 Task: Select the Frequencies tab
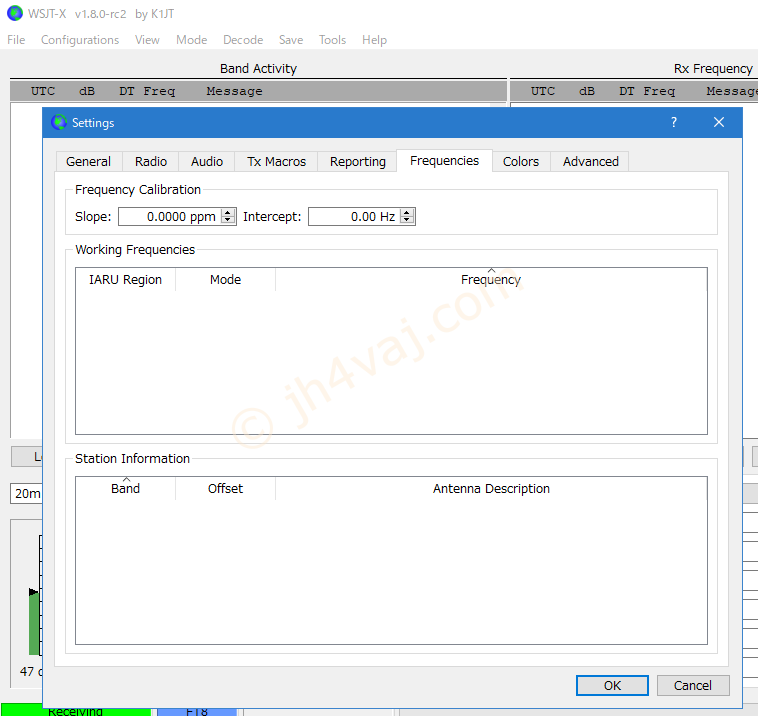coord(444,161)
